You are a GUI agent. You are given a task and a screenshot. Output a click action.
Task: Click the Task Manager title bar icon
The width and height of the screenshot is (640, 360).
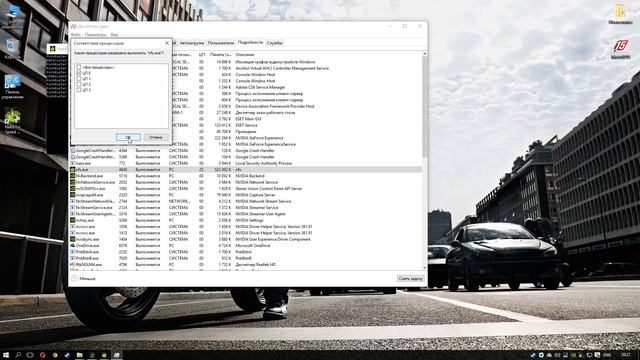click(x=74, y=27)
